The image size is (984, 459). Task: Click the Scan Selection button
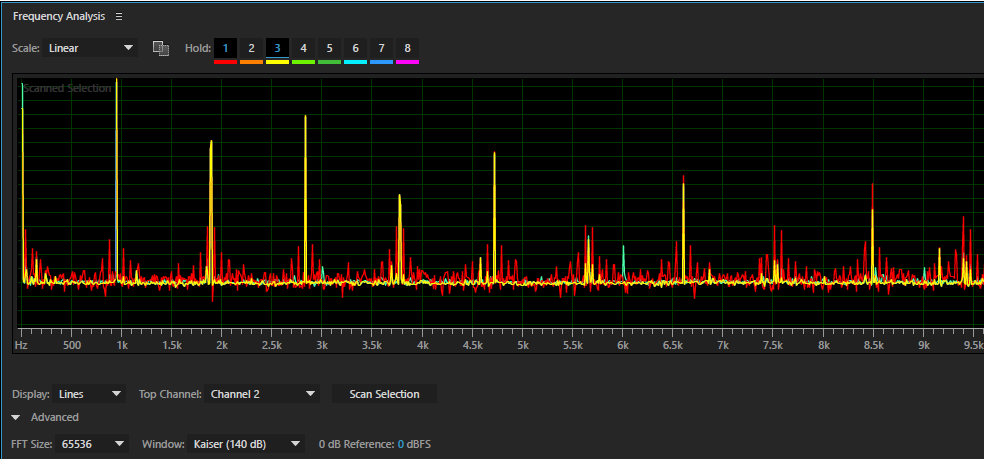pos(384,394)
